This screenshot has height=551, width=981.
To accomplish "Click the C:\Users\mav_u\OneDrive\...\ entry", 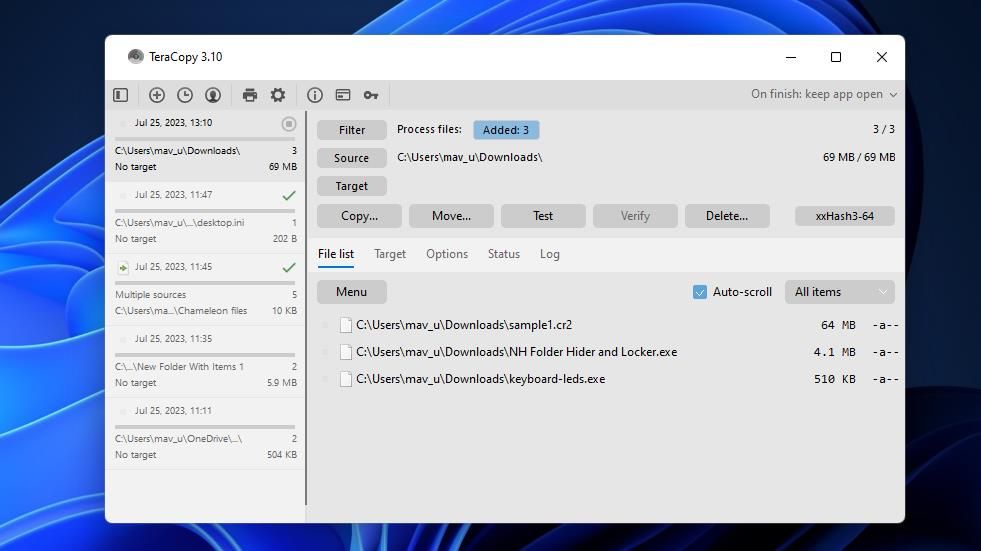I will click(x=178, y=438).
